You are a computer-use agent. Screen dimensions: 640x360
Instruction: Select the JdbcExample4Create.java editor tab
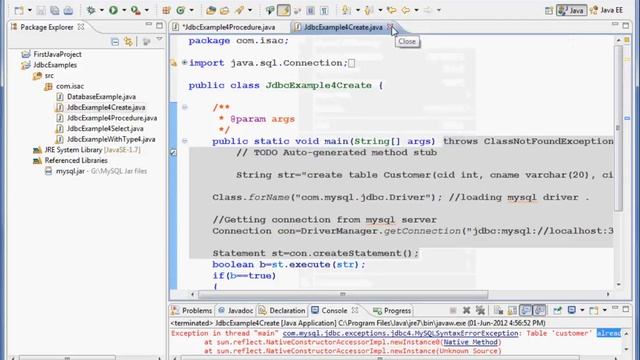(x=343, y=27)
